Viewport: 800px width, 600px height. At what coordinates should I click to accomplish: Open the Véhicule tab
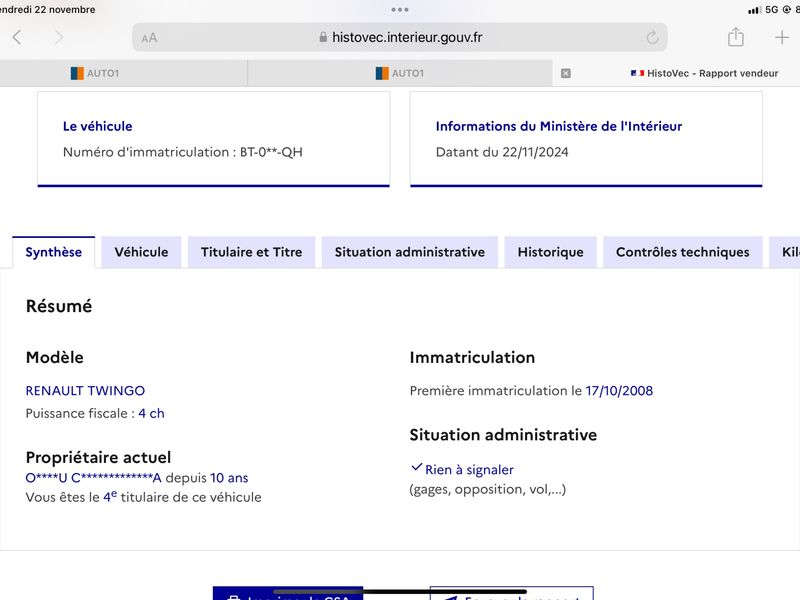(141, 252)
